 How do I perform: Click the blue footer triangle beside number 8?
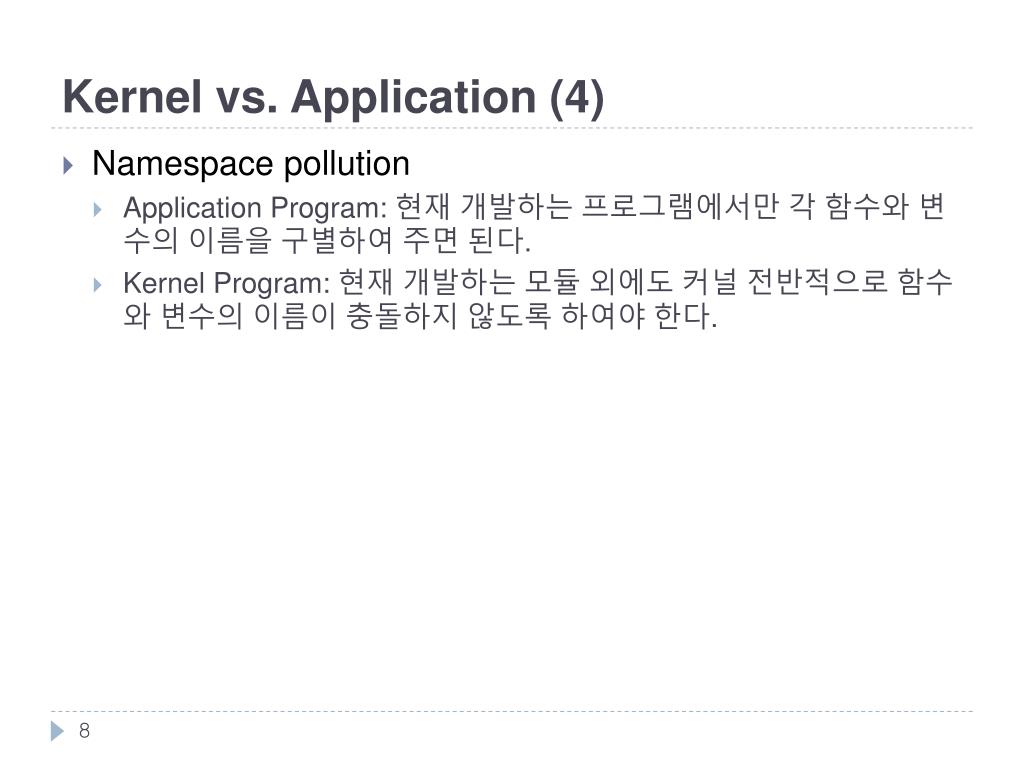click(x=58, y=731)
